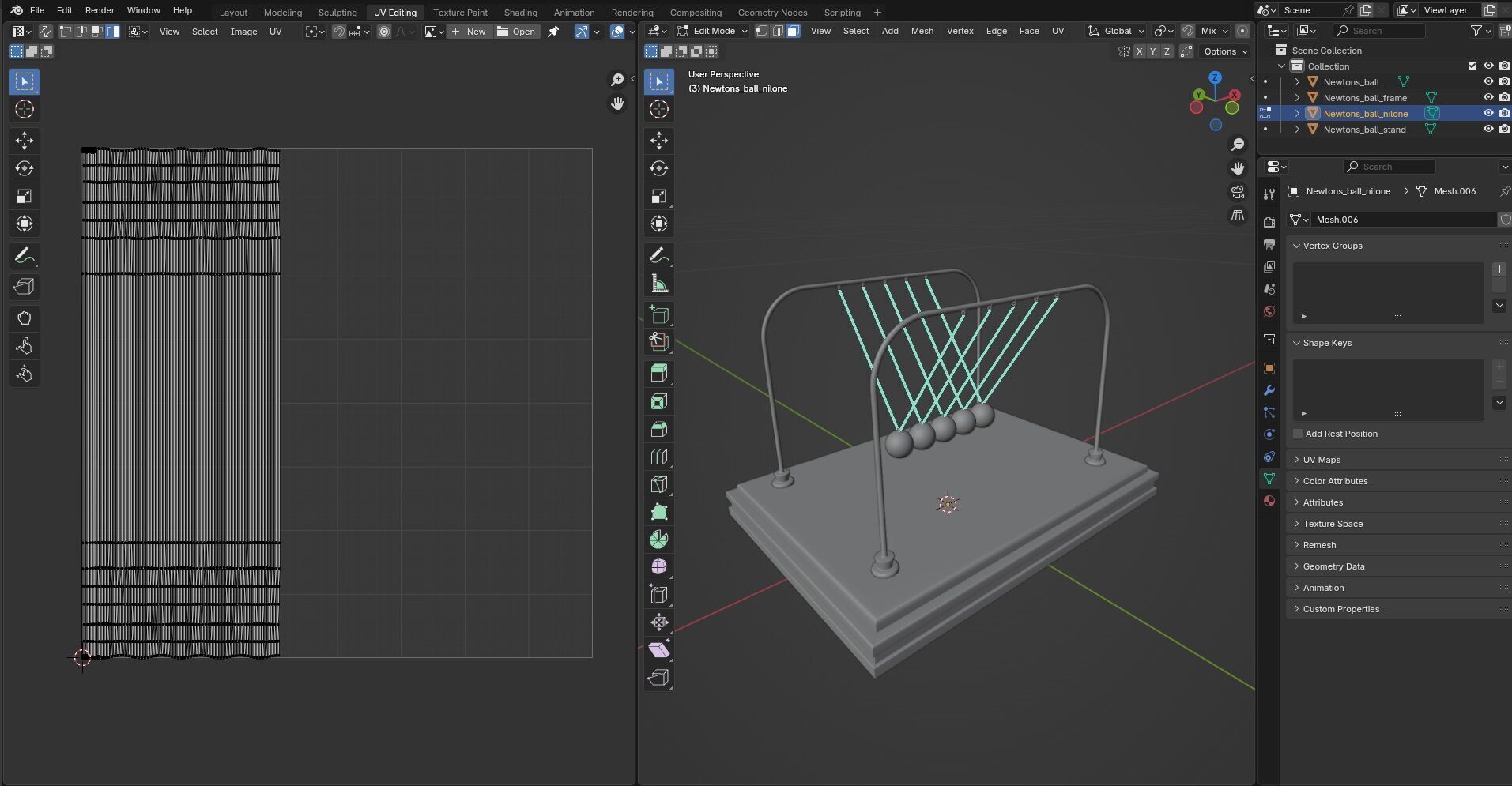This screenshot has width=1512, height=786.
Task: Select Newtons_ball_nilone in outliner
Action: [x=1365, y=113]
